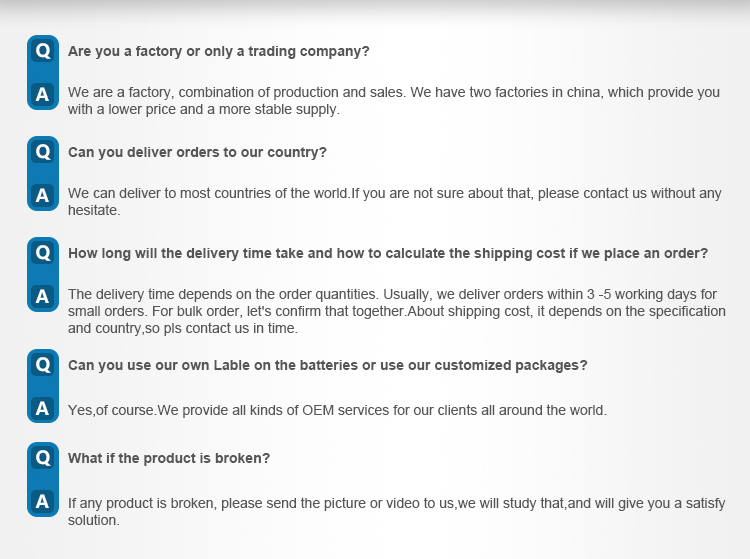Viewport: 750px width, 559px height.
Task: Select the question "Can you deliver orders to our country?"
Action: click(x=197, y=152)
